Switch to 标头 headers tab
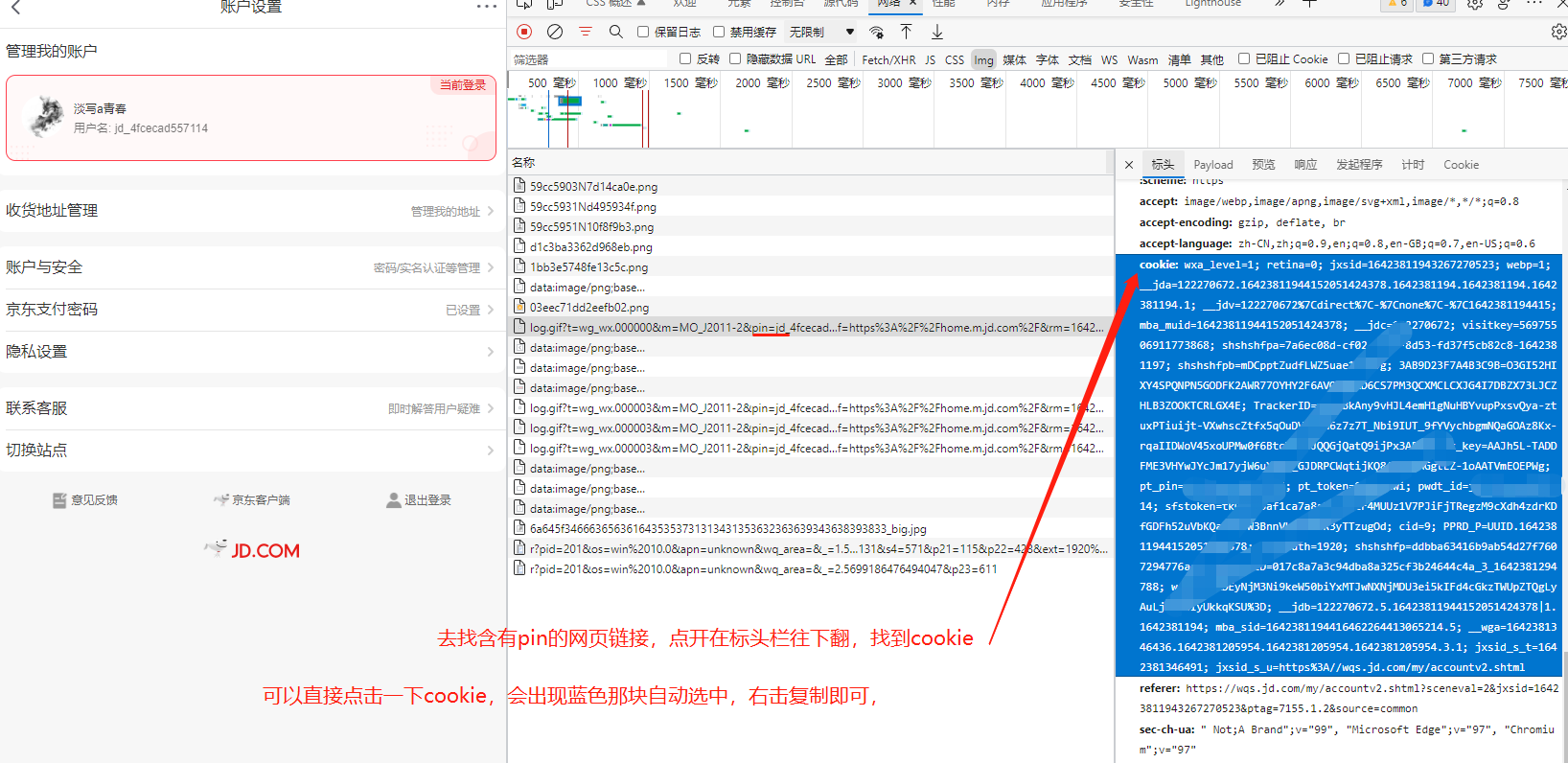Image resolution: width=1568 pixels, height=763 pixels. (1163, 165)
